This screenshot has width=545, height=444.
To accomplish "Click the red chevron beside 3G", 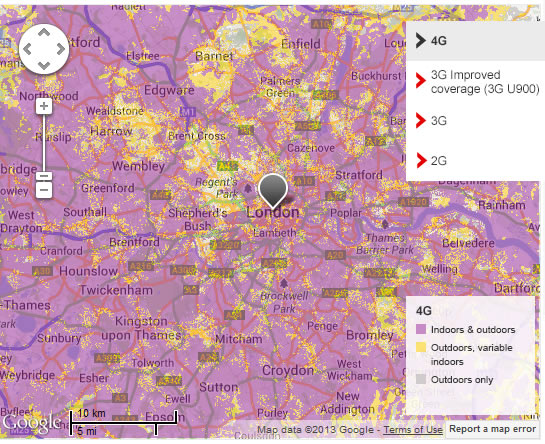I will 421,121.
